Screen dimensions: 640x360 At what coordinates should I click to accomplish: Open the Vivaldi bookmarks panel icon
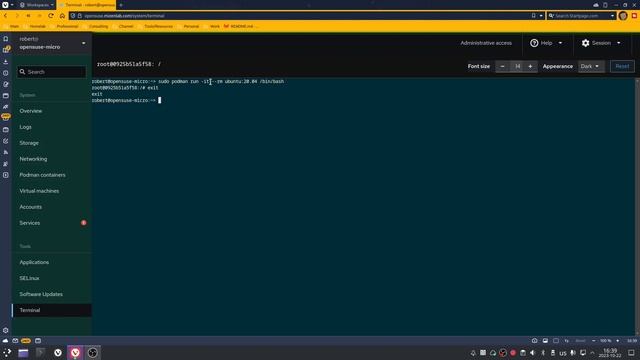tap(6, 39)
